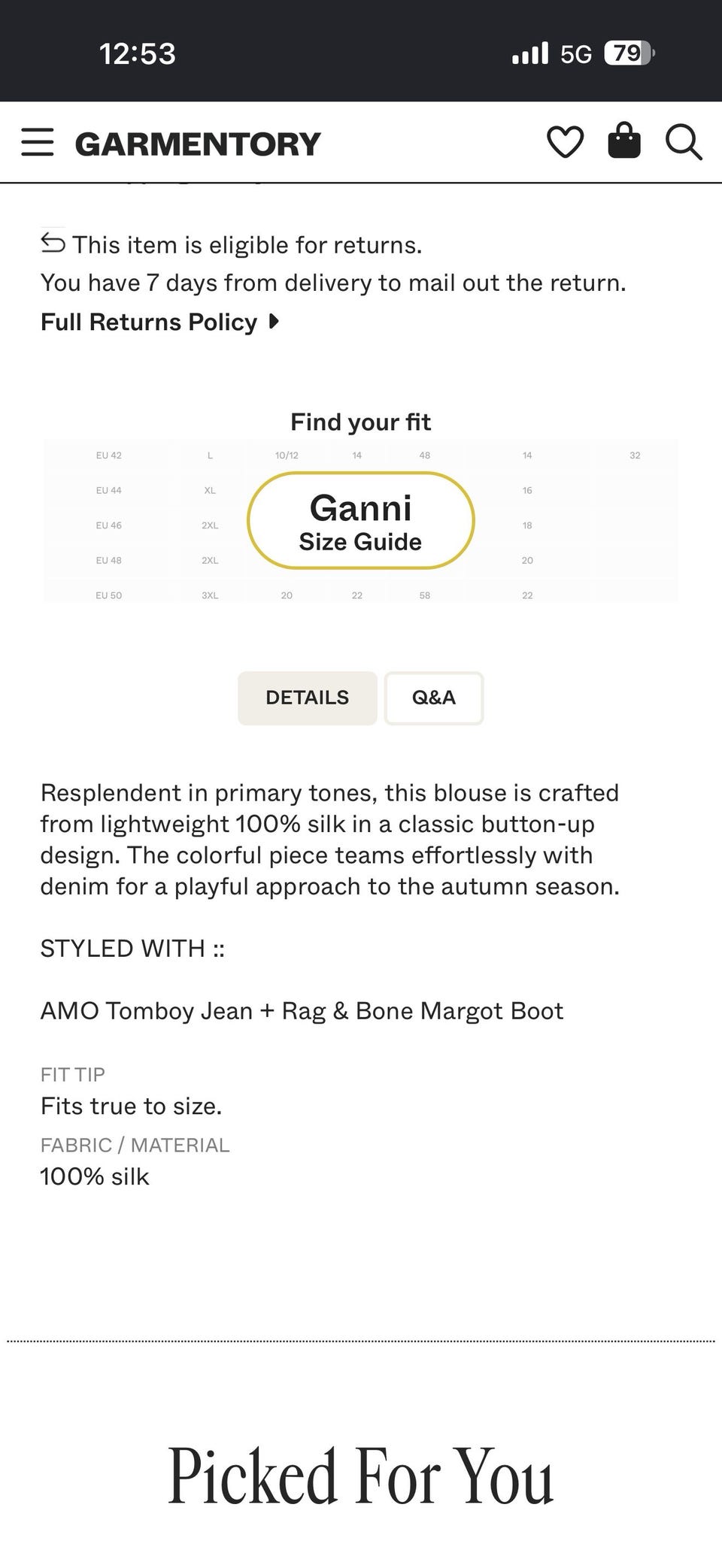Tap the 5G network indicator

(576, 54)
